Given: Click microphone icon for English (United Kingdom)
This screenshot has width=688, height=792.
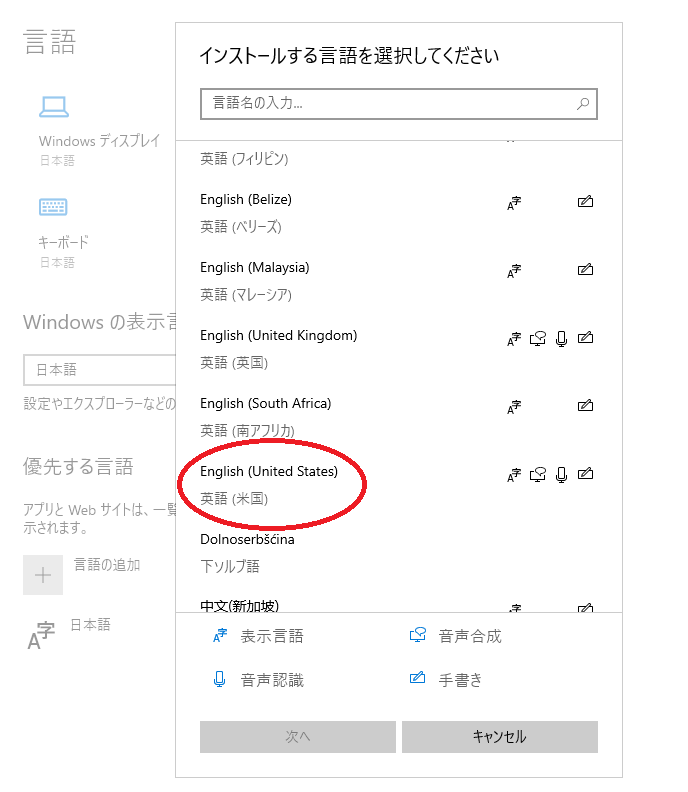Looking at the screenshot, I should [x=561, y=339].
